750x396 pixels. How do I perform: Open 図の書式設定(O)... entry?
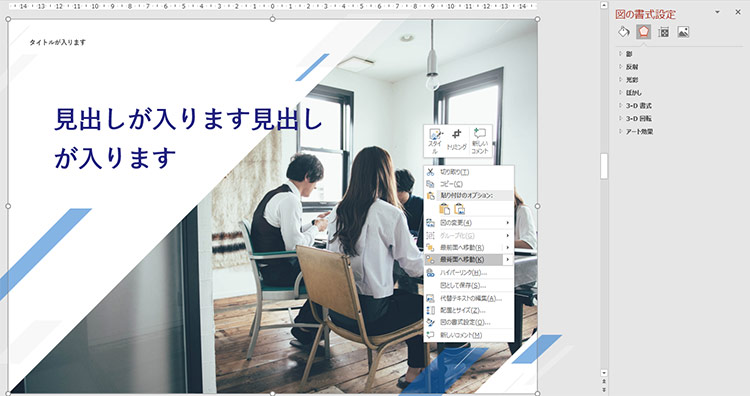469,323
